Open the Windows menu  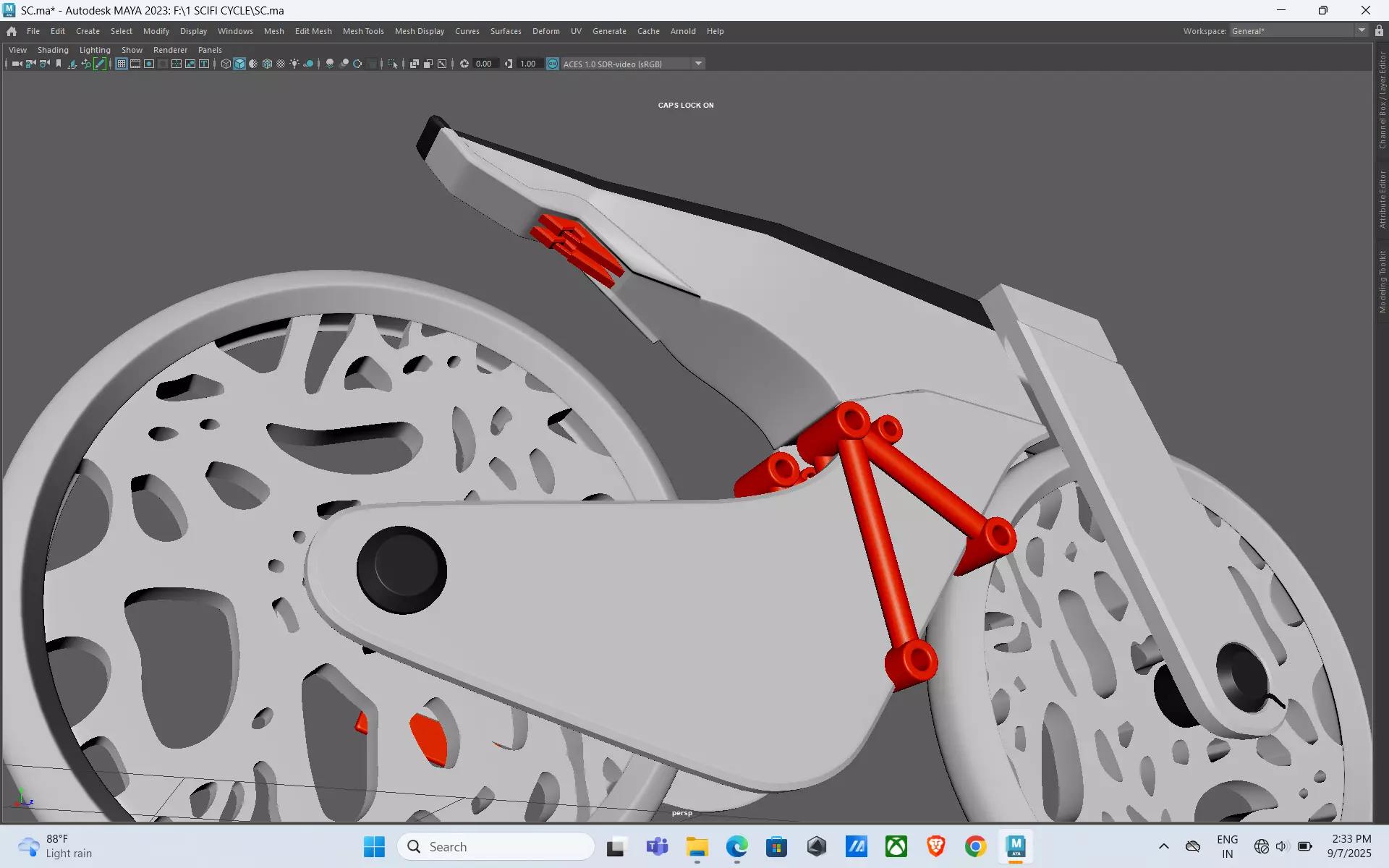[235, 31]
